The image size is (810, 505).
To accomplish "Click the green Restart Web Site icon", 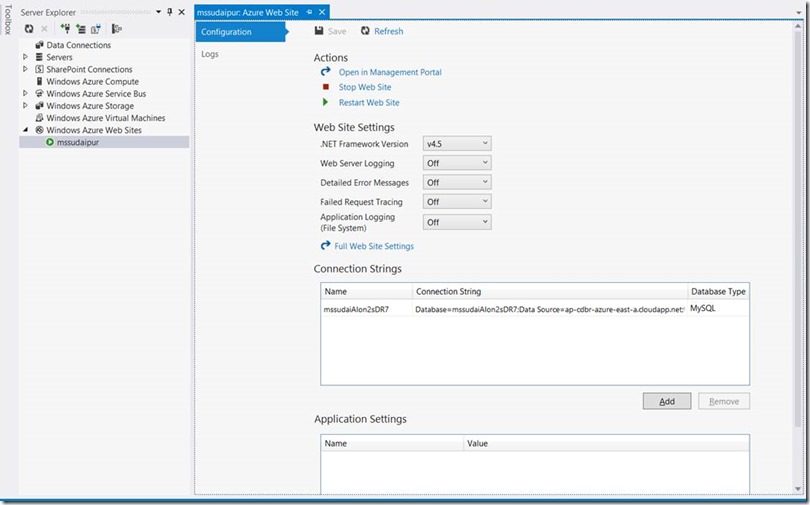I will point(325,102).
